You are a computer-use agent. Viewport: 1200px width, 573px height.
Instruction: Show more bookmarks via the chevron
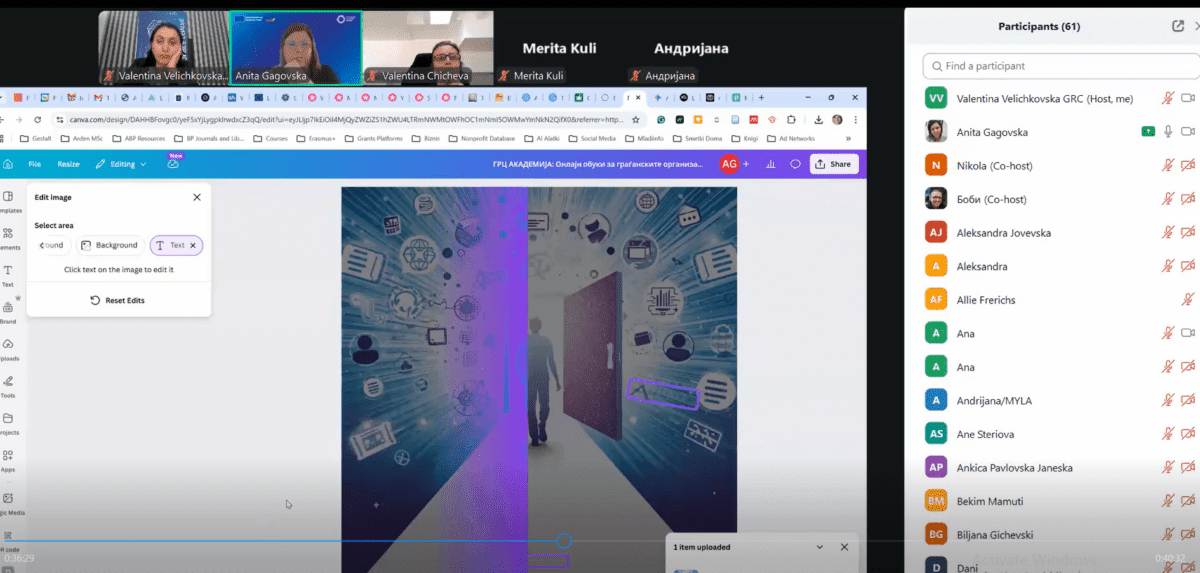(x=849, y=139)
